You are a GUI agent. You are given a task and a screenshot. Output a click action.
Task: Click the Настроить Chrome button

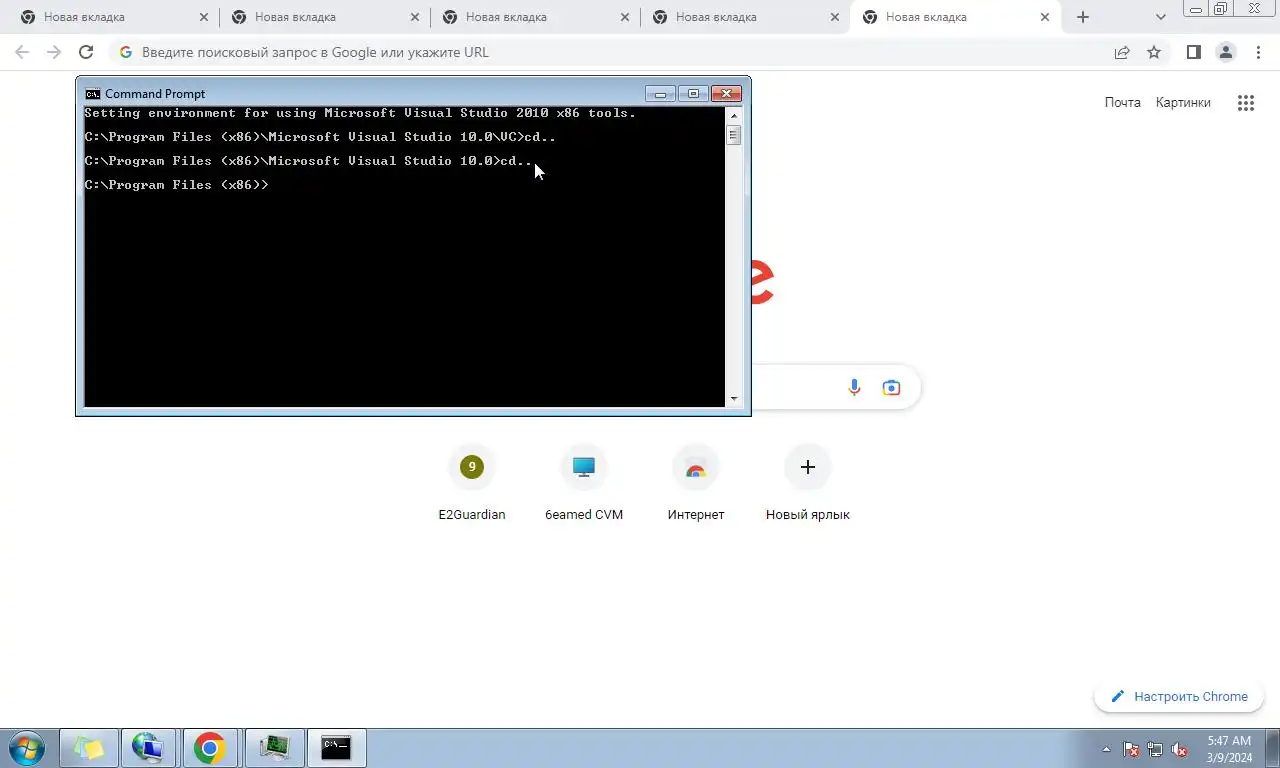1179,696
